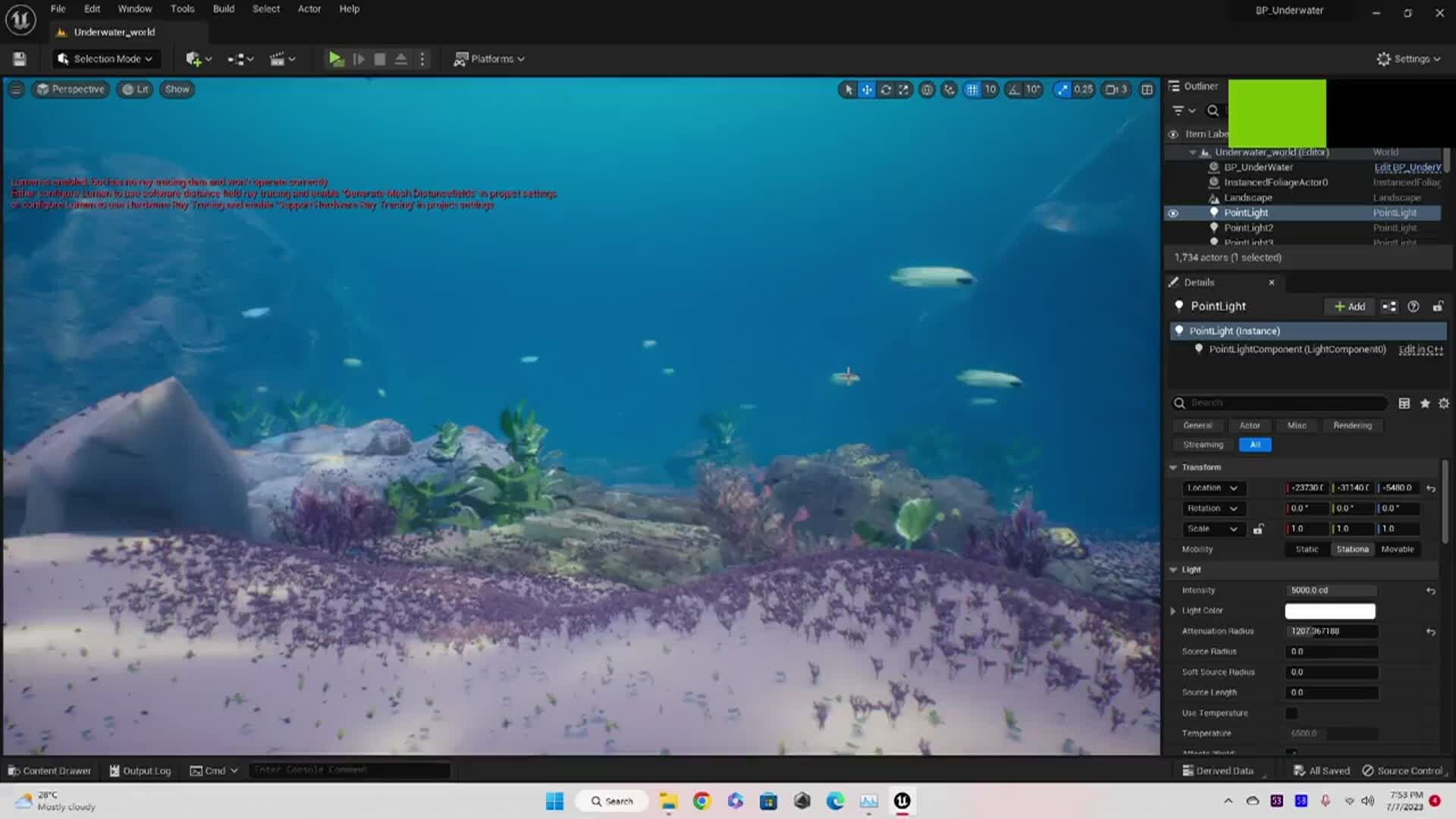Open the Perspective viewport dropdown
This screenshot has width=1456, height=819.
(x=71, y=89)
